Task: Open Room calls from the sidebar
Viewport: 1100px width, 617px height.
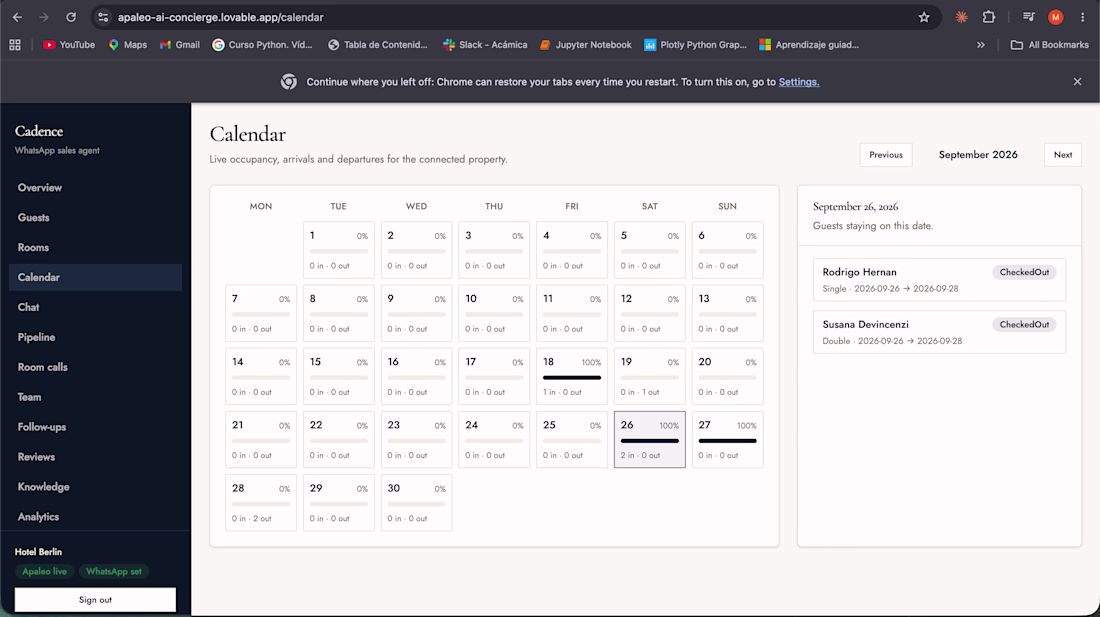Action: 95,367
